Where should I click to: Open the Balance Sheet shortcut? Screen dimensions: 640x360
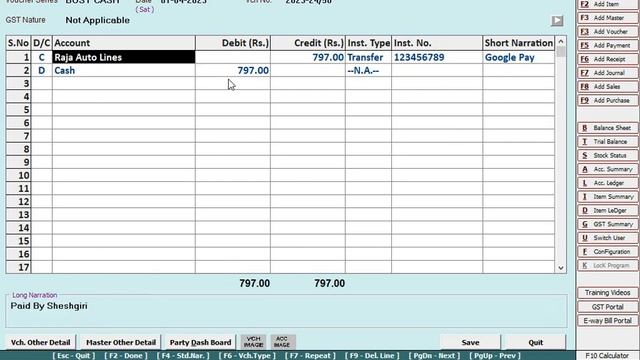[608, 128]
